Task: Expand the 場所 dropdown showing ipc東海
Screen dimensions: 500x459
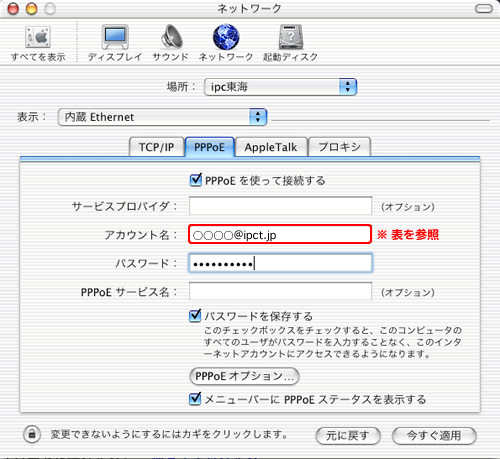Action: pyautogui.click(x=280, y=87)
